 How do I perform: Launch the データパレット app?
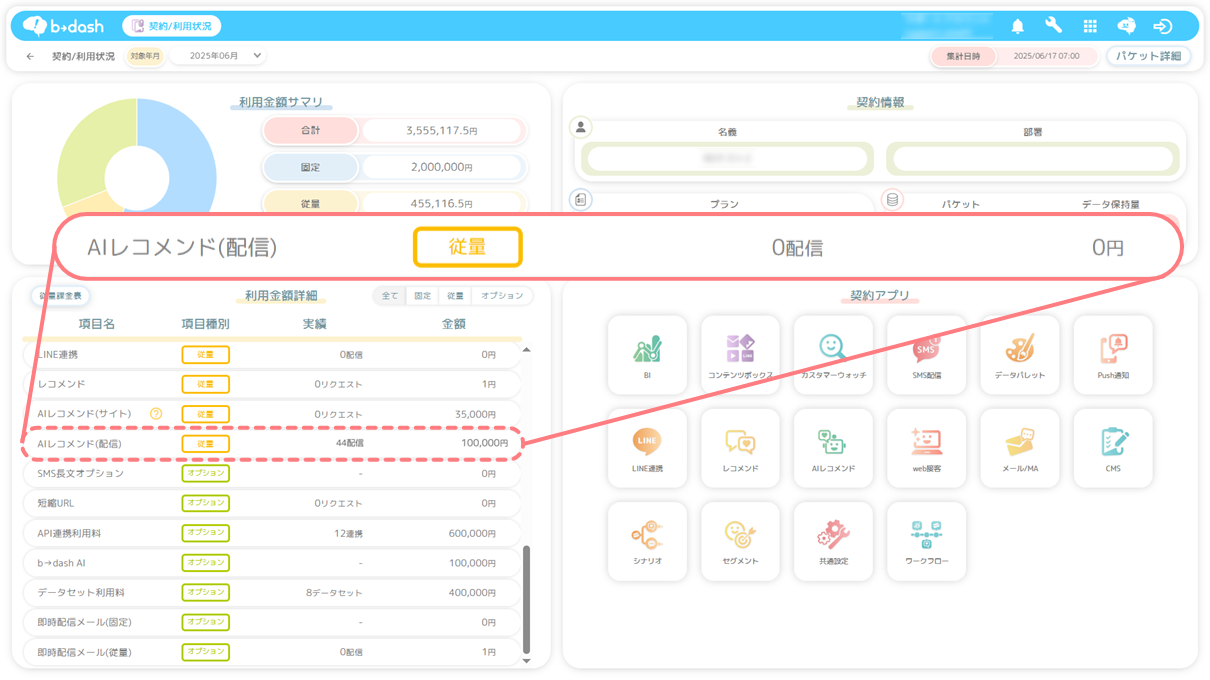1019,354
